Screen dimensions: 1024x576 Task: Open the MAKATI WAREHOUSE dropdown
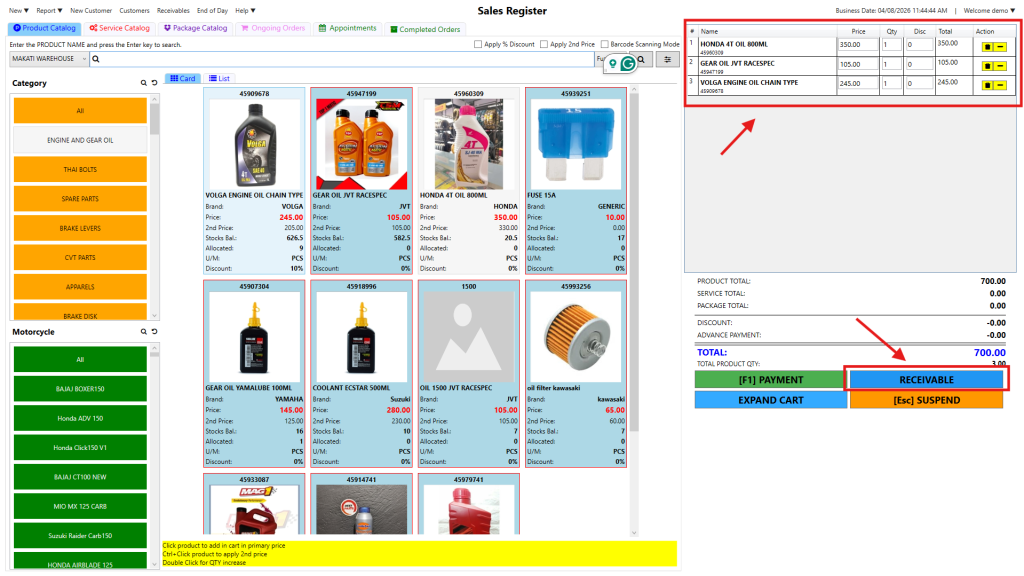[48, 60]
